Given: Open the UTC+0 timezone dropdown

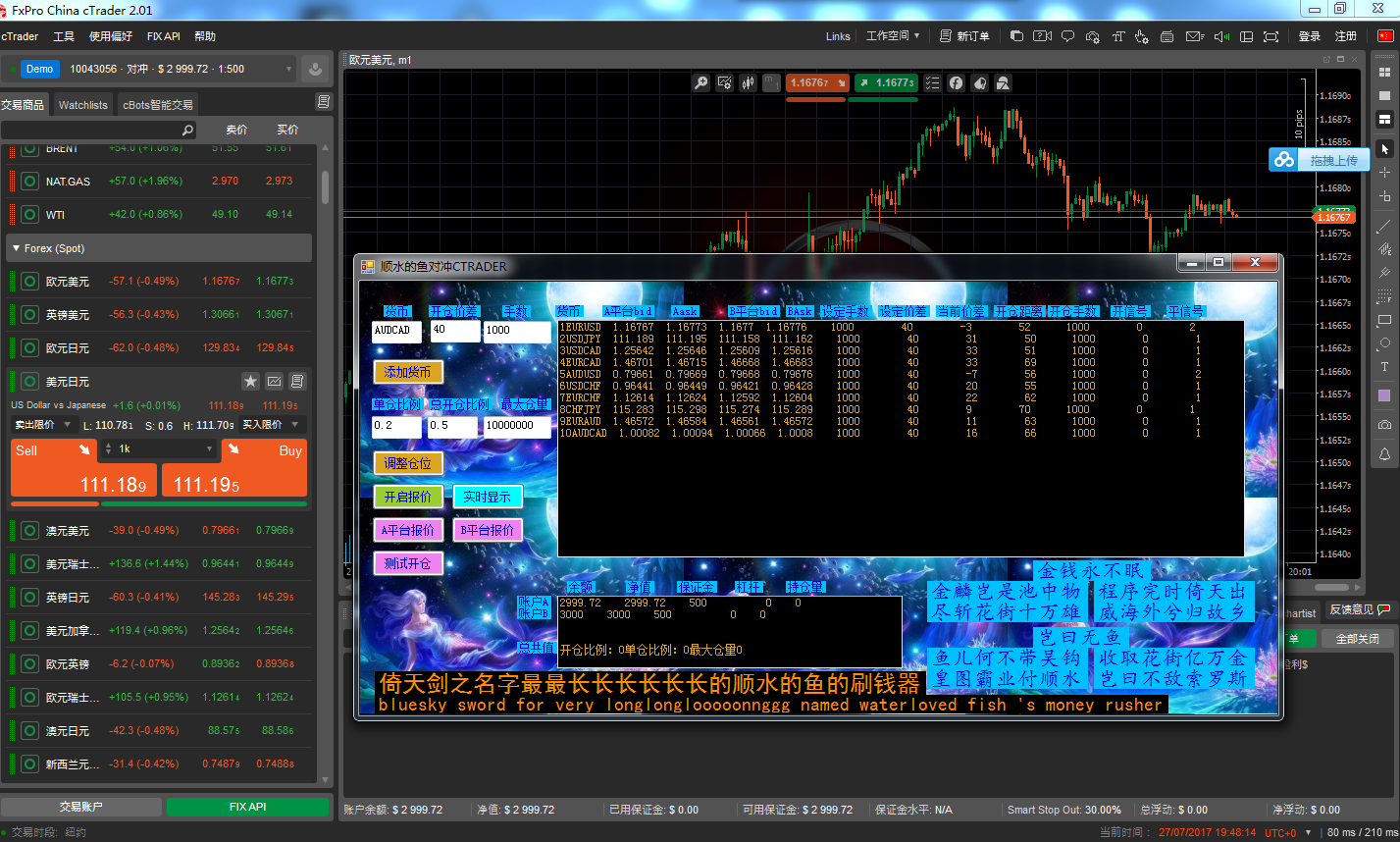Looking at the screenshot, I should coord(1287,832).
